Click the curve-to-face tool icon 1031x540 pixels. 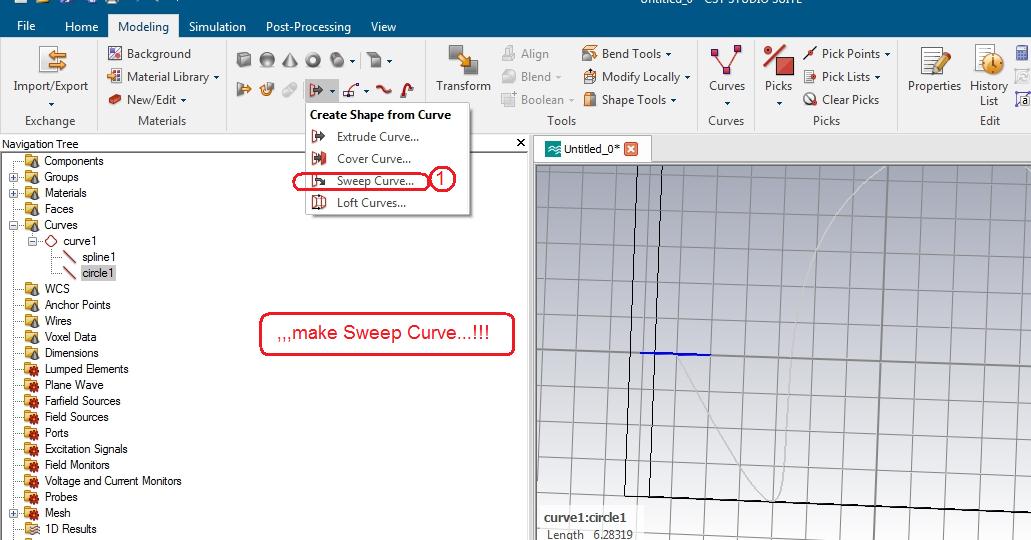[350, 89]
